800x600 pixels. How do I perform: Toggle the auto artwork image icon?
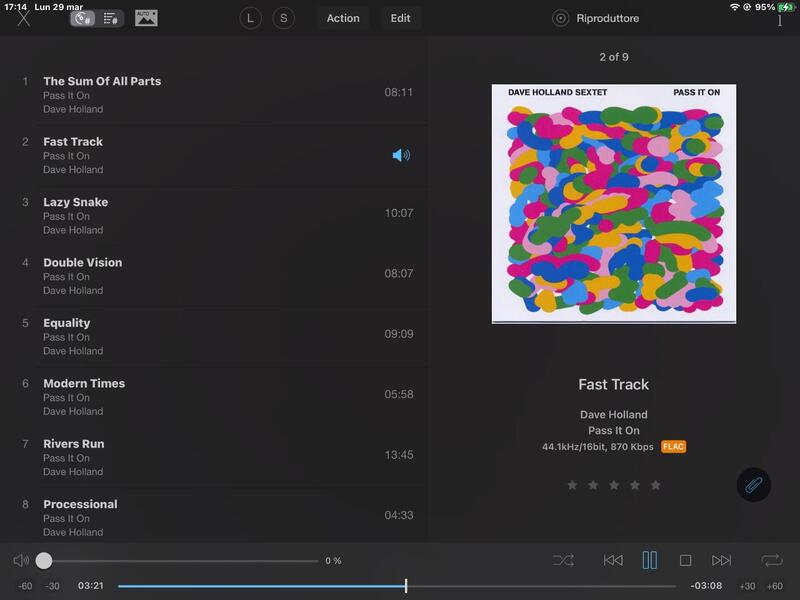tap(146, 18)
